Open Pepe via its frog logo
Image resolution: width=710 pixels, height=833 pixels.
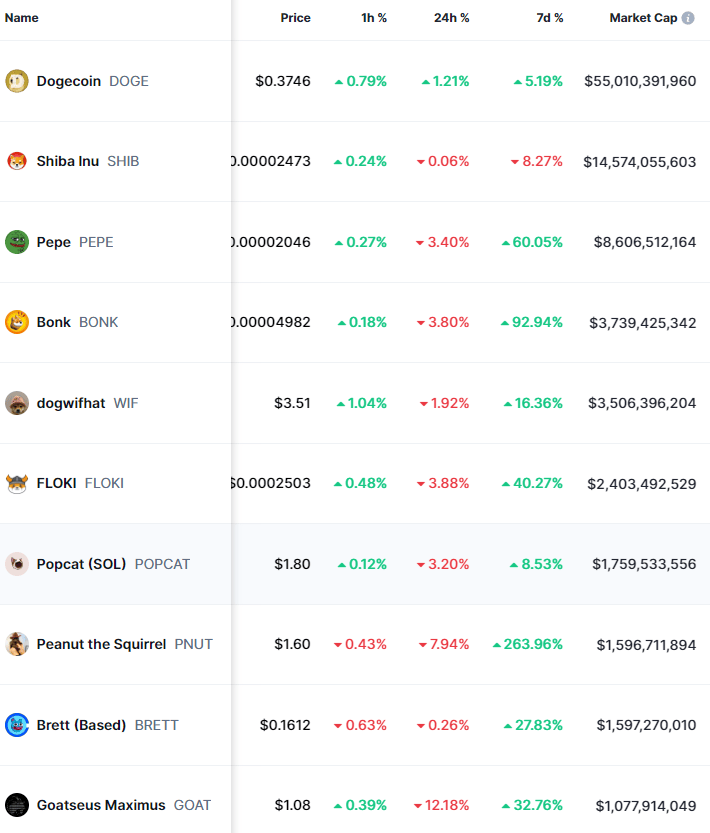[x=17, y=242]
